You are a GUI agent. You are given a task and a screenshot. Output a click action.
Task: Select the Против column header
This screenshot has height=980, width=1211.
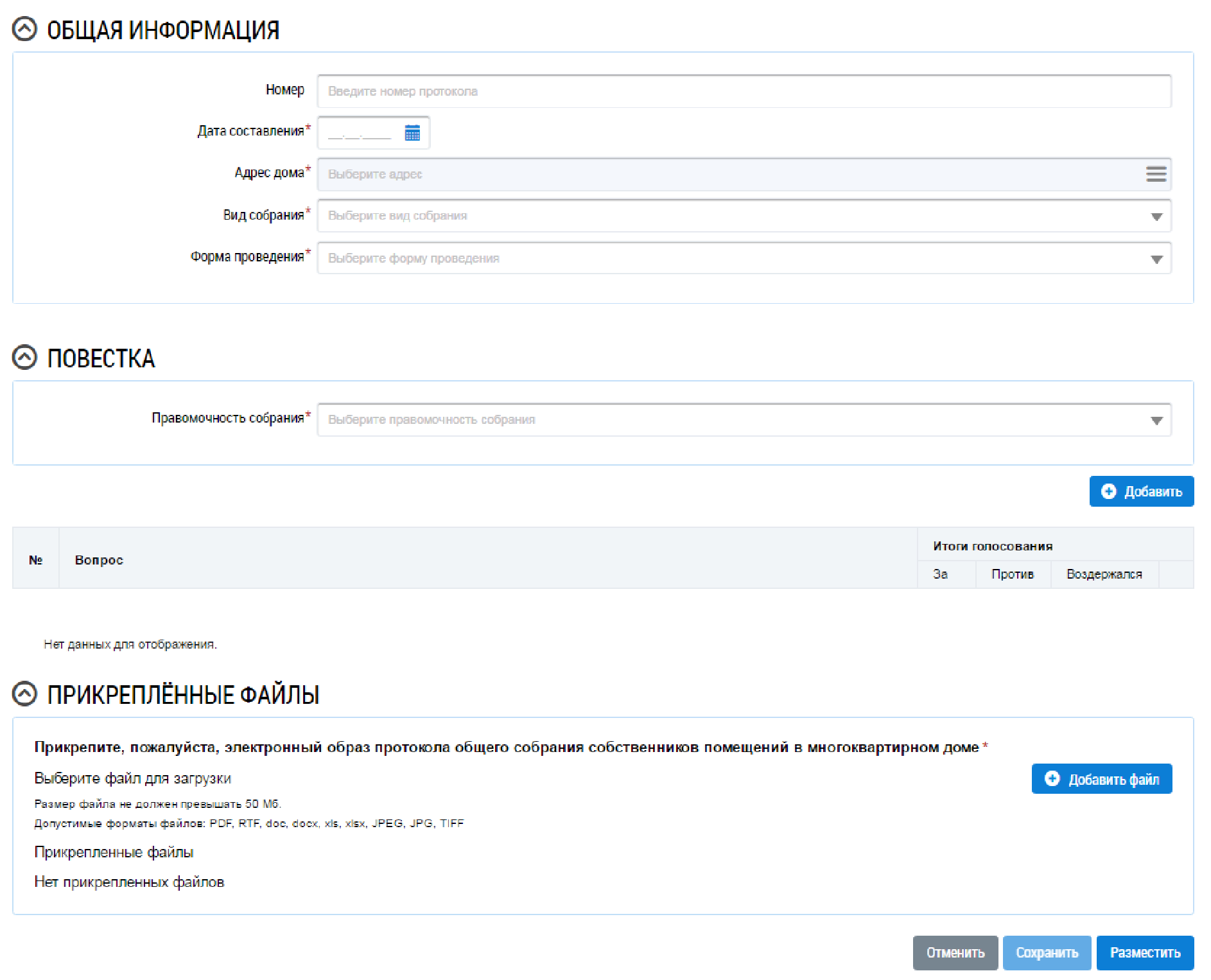pos(1012,574)
